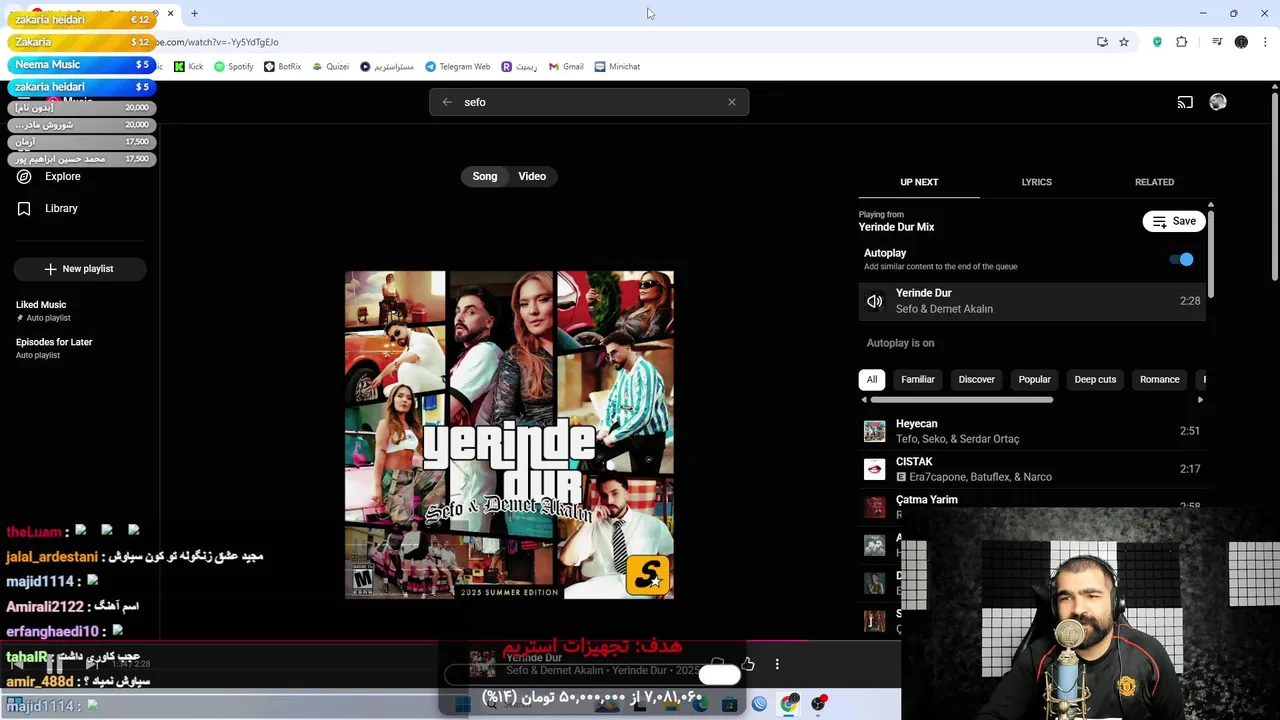Select the Discover filter chip
The height and width of the screenshot is (720, 1280).
pyautogui.click(x=977, y=380)
